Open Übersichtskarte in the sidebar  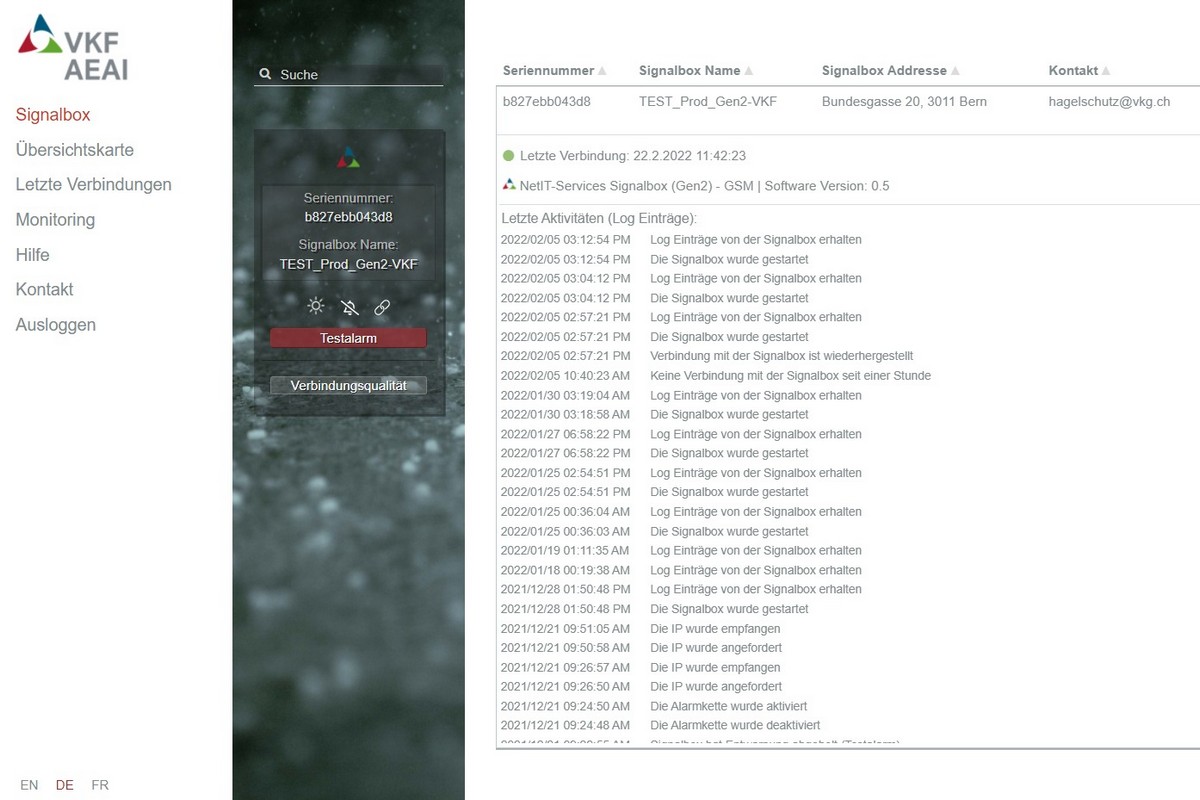75,150
